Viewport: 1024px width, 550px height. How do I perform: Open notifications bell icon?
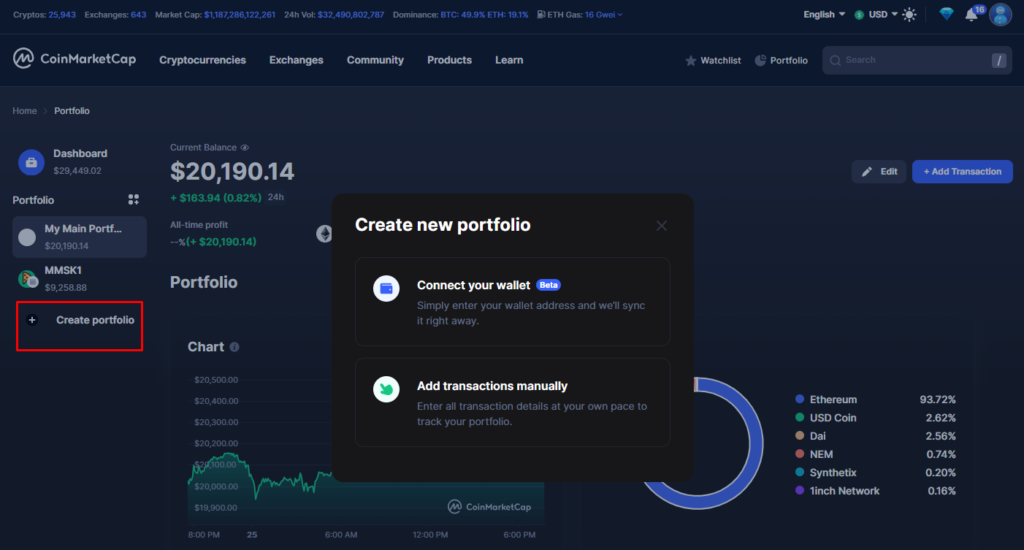(x=971, y=14)
